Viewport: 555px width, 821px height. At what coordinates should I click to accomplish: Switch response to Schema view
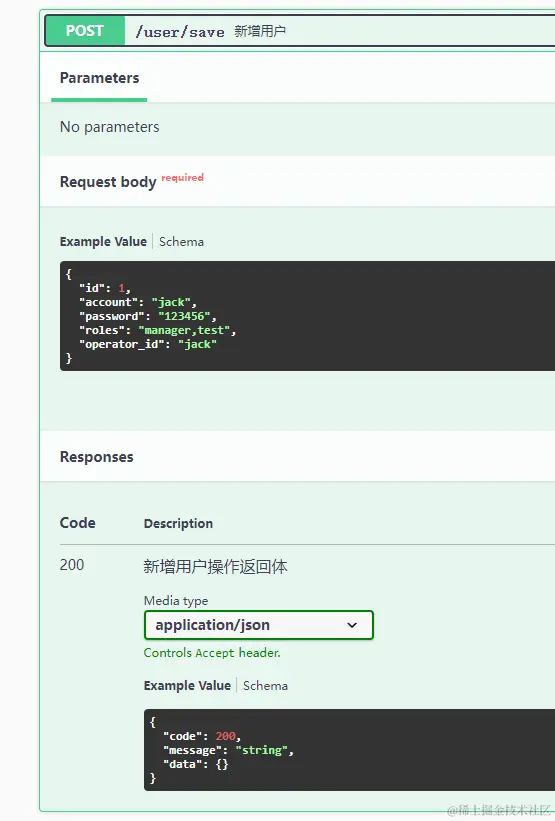[265, 685]
